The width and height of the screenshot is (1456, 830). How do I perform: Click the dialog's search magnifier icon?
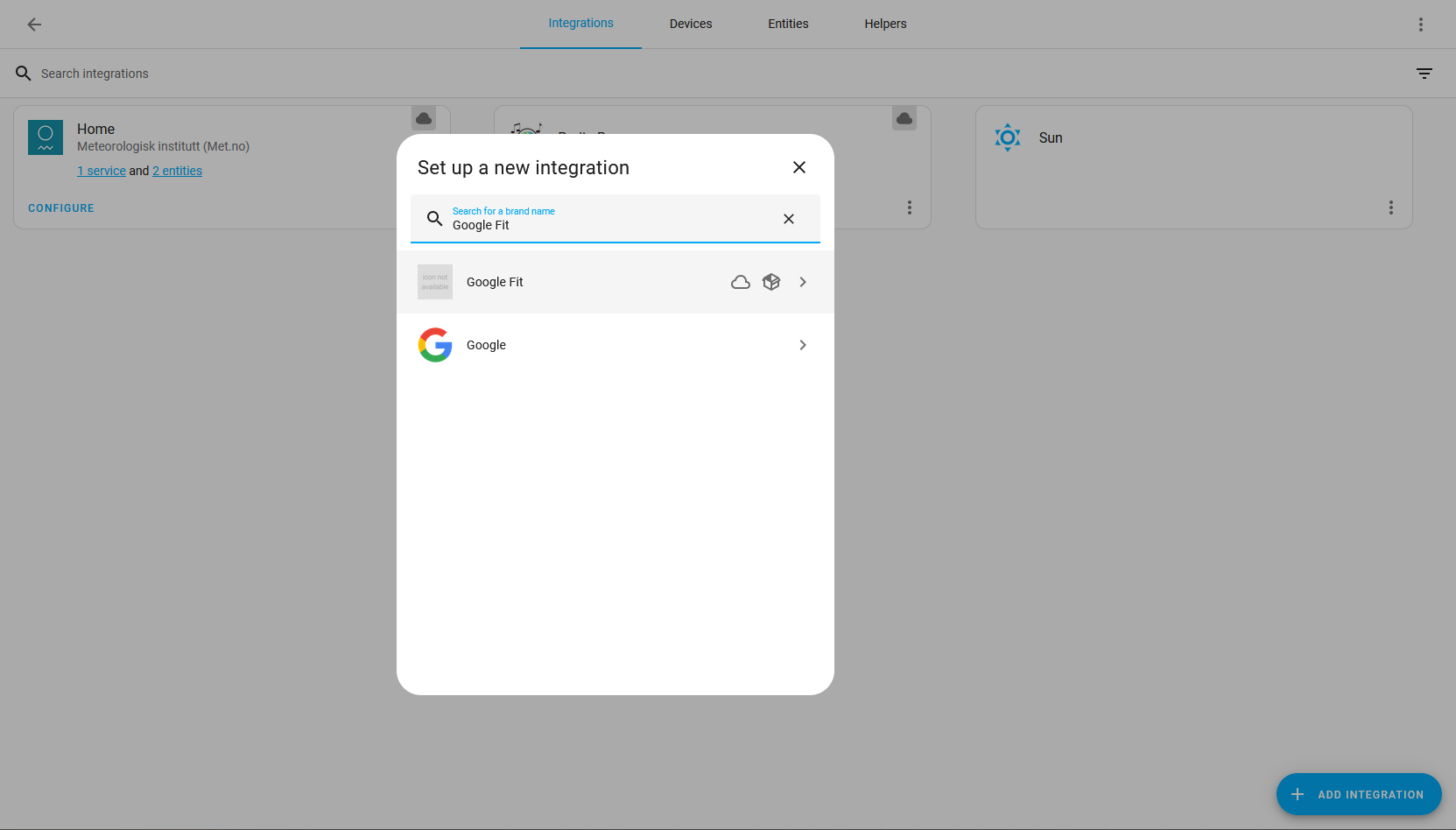coord(434,218)
